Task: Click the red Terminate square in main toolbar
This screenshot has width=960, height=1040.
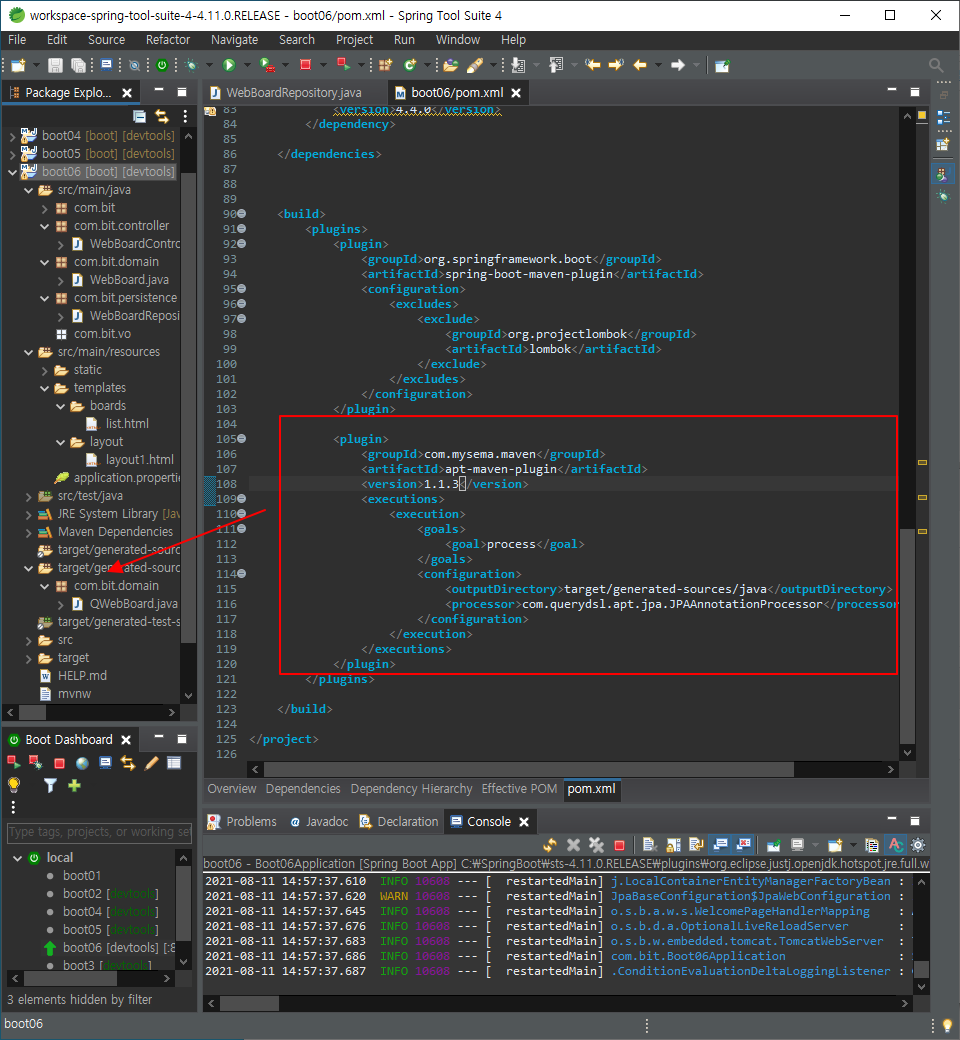Action: (x=305, y=65)
